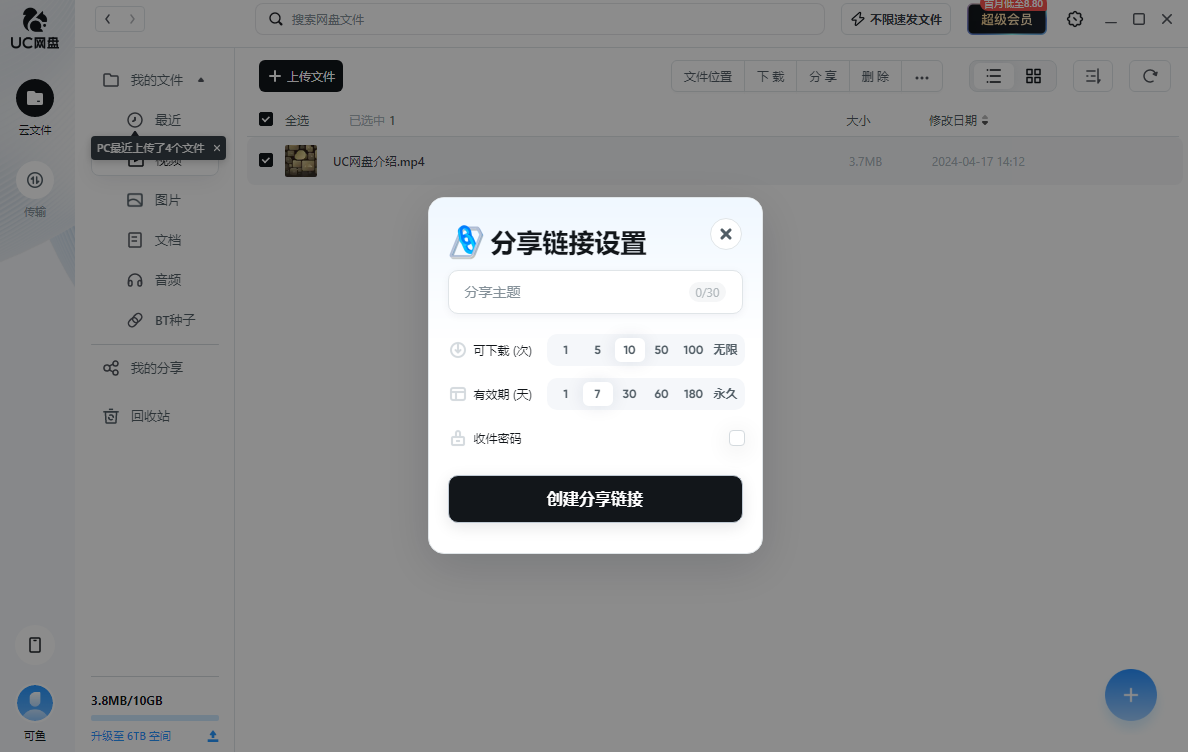Set validity period to 30 days
1188x752 pixels.
click(629, 394)
